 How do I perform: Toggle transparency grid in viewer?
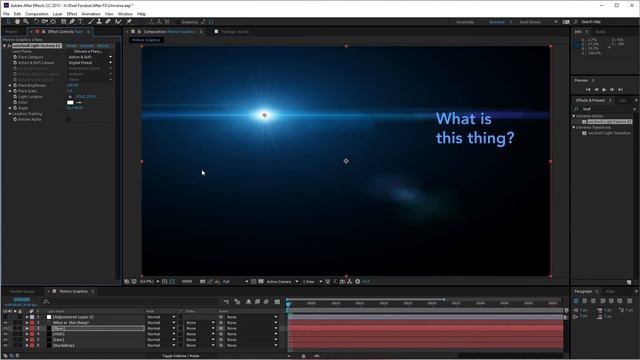(x=261, y=282)
